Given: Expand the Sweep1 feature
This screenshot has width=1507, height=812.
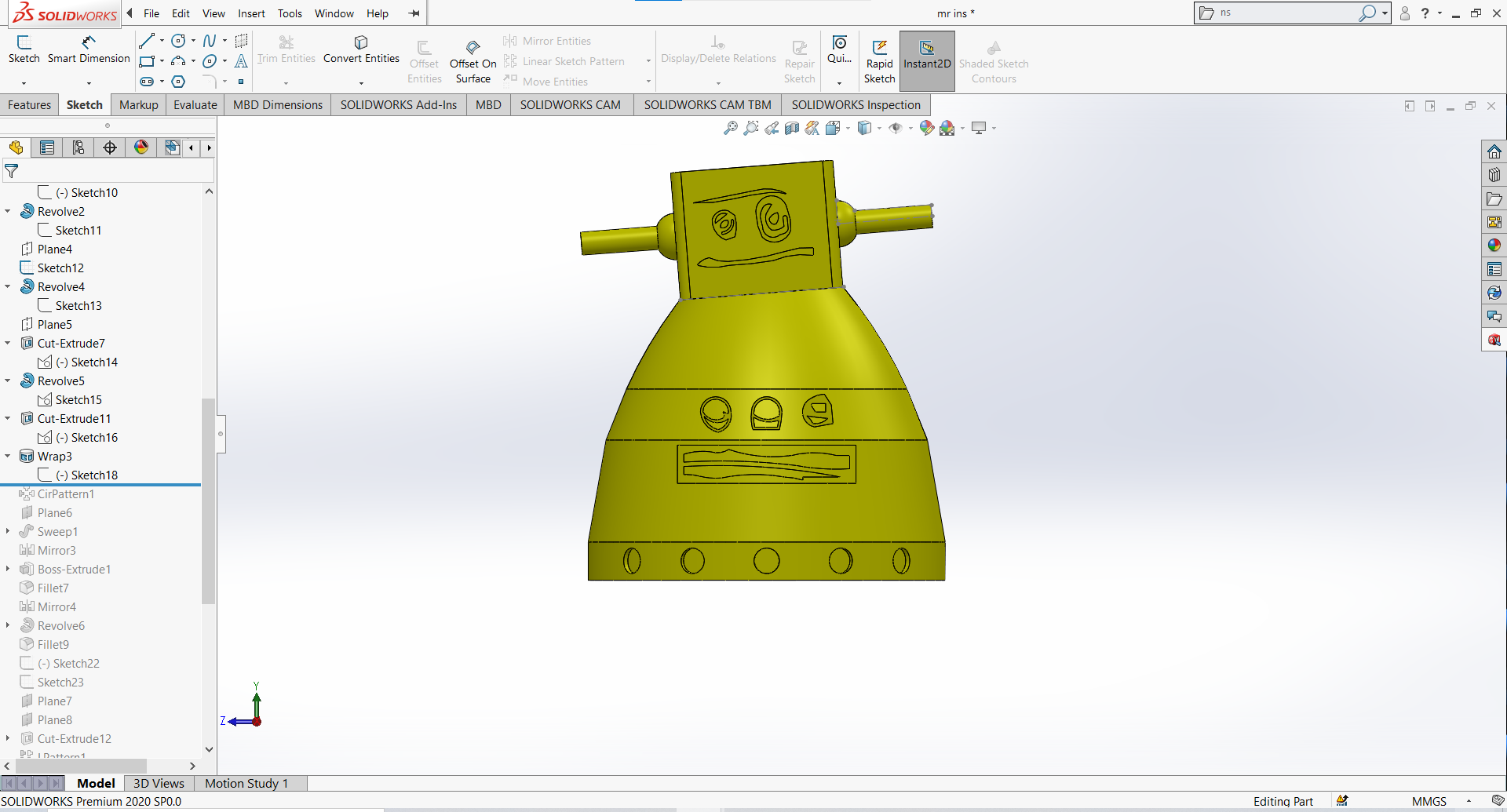Looking at the screenshot, I should pos(8,531).
